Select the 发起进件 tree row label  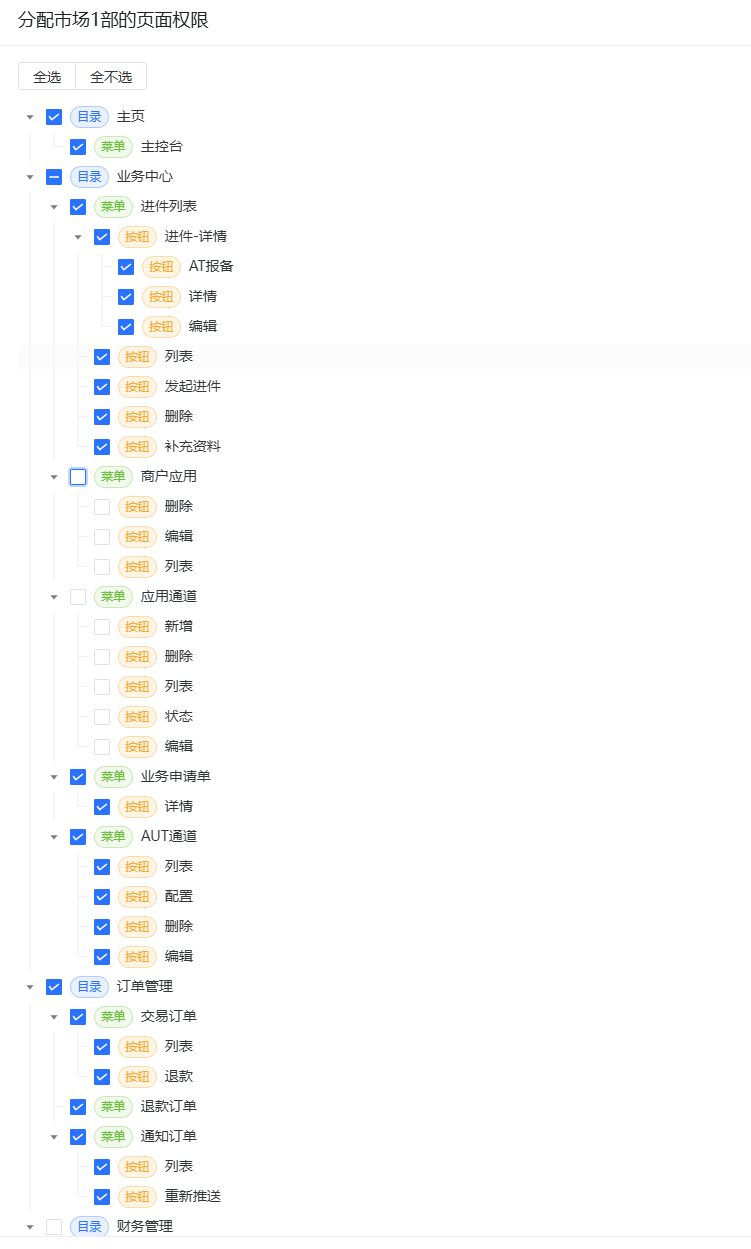[x=193, y=387]
